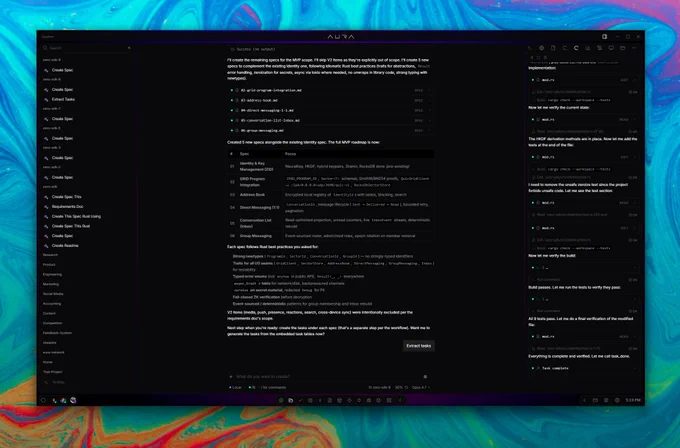The width and height of the screenshot is (680, 448).
Task: Open the aura-network project
Action: tap(53, 353)
